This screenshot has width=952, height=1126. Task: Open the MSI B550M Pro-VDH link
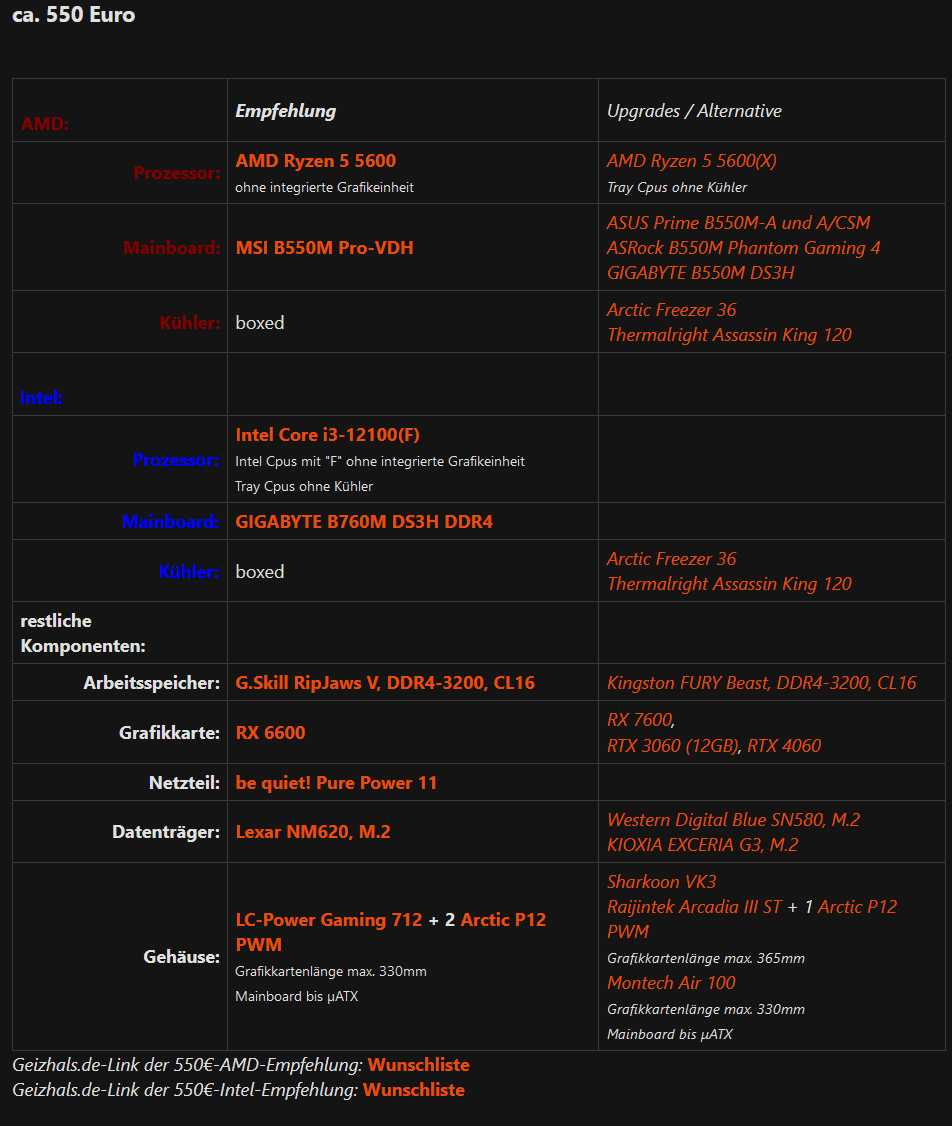[325, 248]
